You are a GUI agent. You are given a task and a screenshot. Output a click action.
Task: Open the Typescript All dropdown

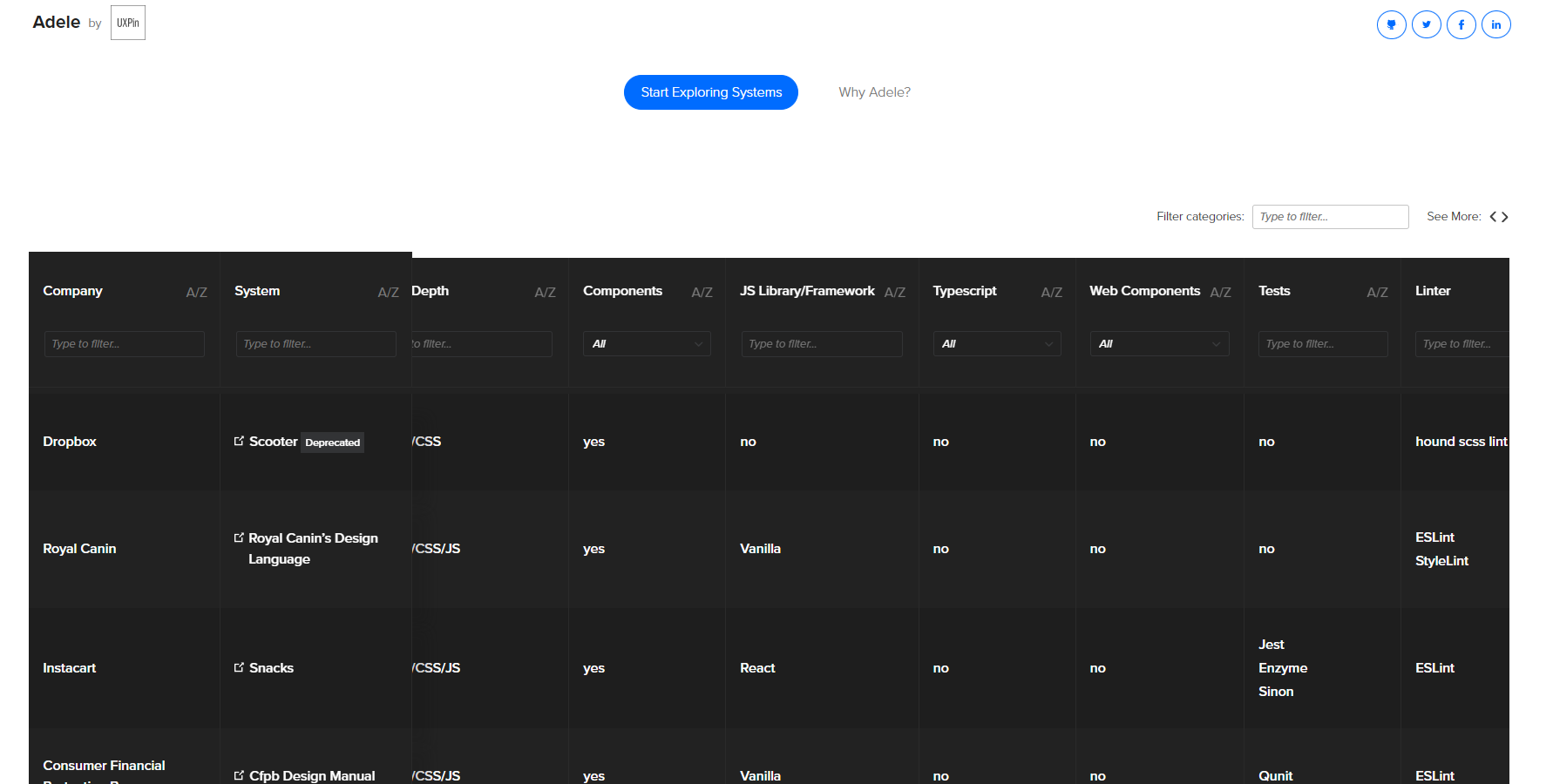pos(996,344)
